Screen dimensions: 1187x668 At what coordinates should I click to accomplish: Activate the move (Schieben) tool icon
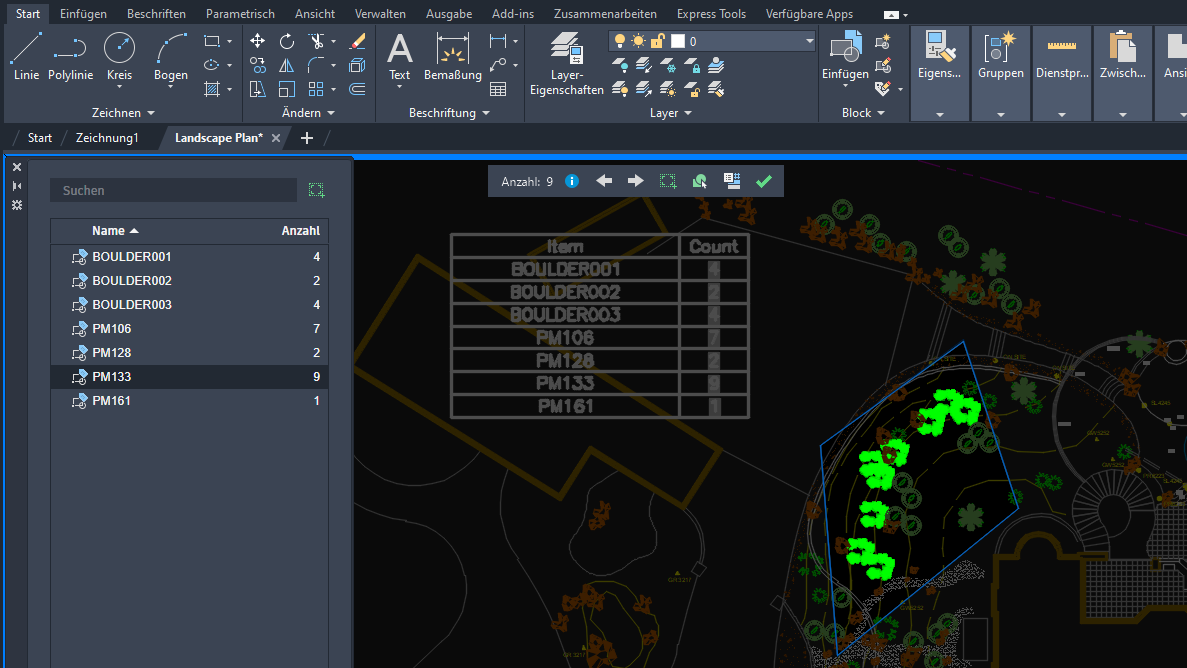(257, 41)
